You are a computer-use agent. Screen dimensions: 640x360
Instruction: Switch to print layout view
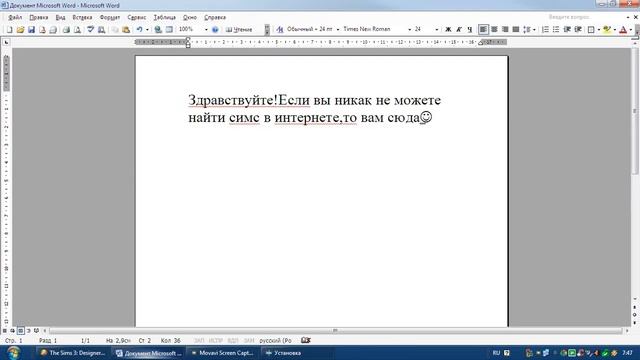(x=20, y=331)
